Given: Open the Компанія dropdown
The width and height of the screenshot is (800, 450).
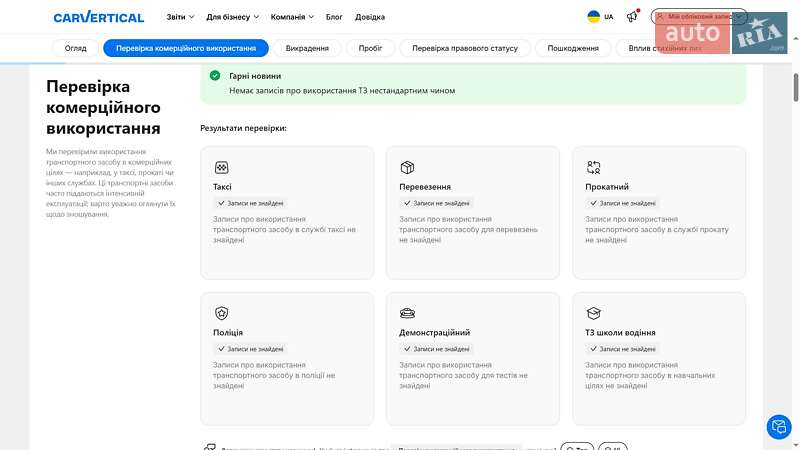Looking at the screenshot, I should (292, 17).
